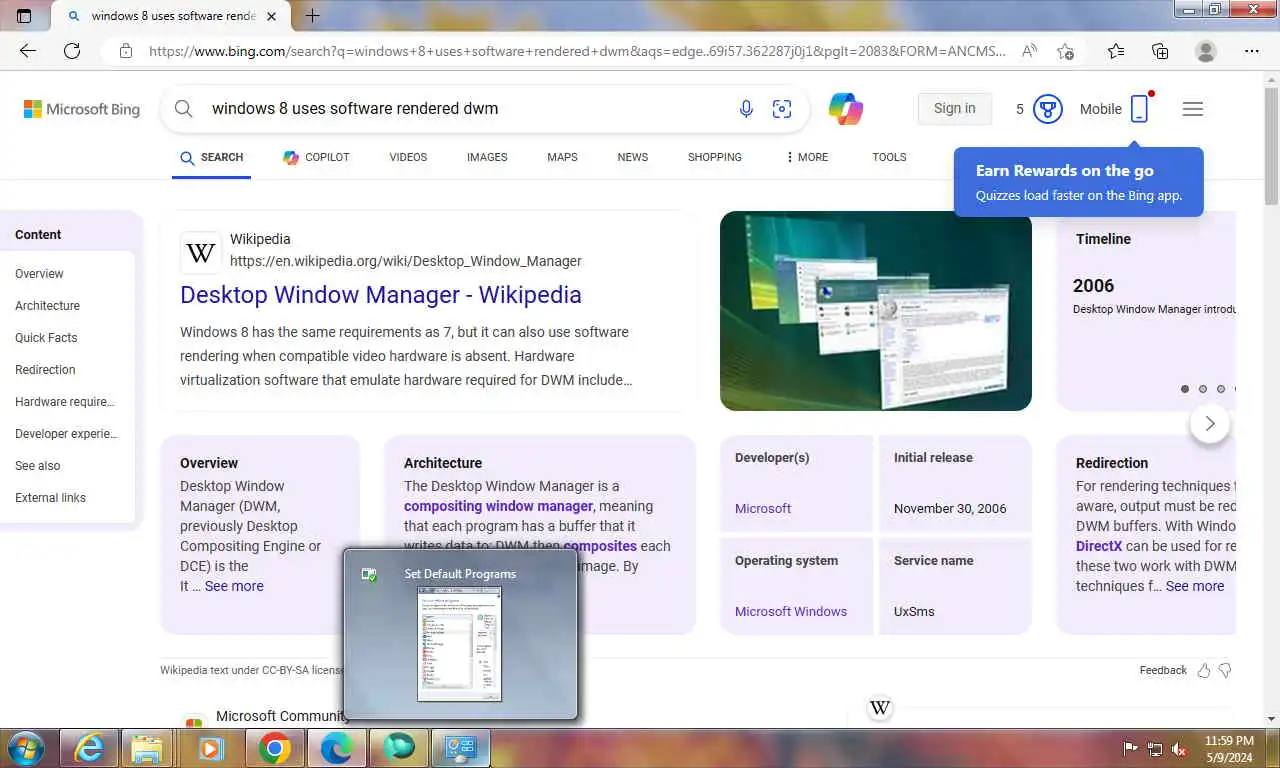Open the tab actions menu icon
The height and width of the screenshot is (768, 1280).
click(24, 16)
